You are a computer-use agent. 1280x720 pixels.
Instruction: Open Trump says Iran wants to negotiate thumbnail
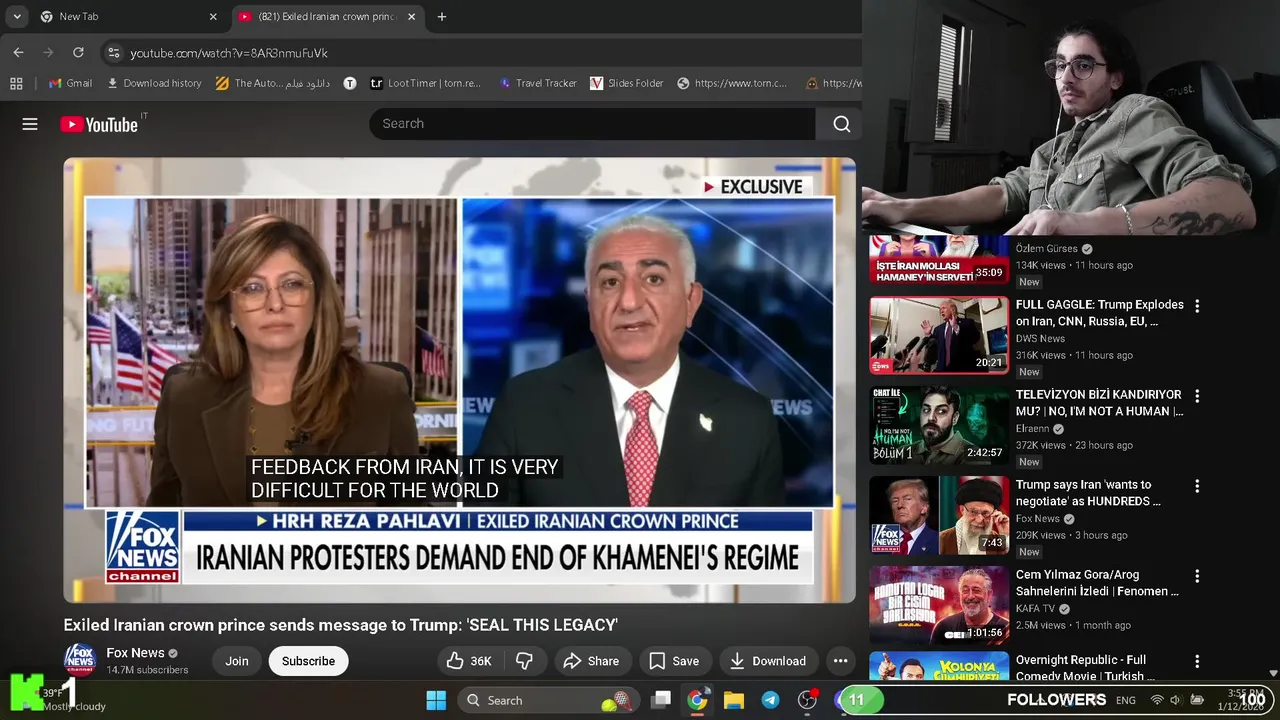939,515
